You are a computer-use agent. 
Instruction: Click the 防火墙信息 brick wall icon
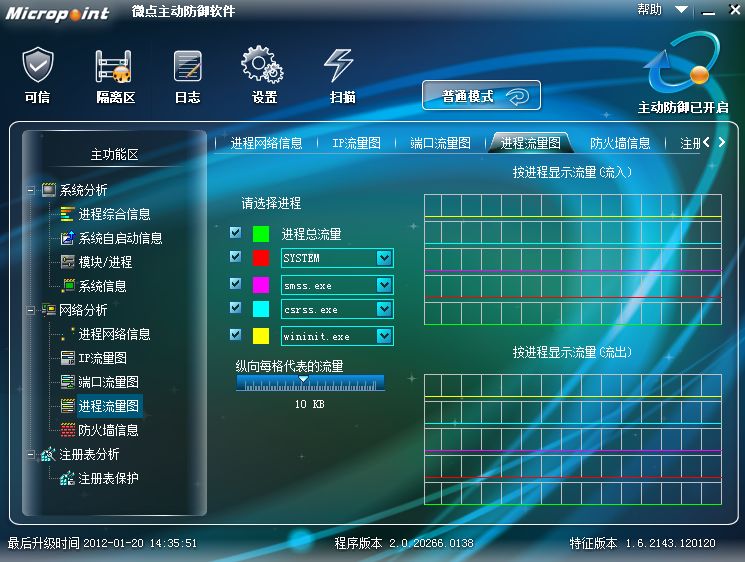67,430
